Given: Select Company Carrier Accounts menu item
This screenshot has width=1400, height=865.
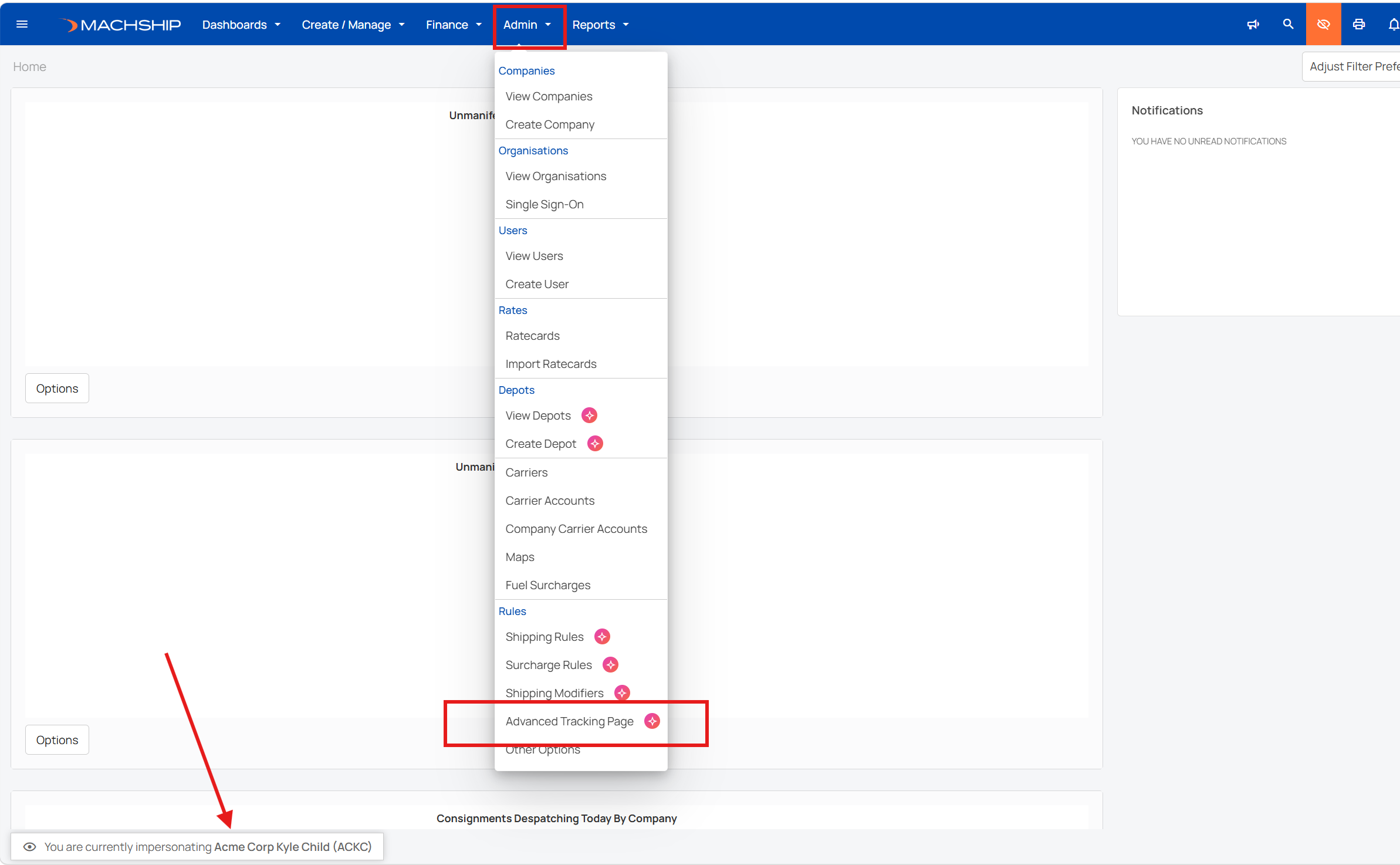Looking at the screenshot, I should [x=581, y=529].
